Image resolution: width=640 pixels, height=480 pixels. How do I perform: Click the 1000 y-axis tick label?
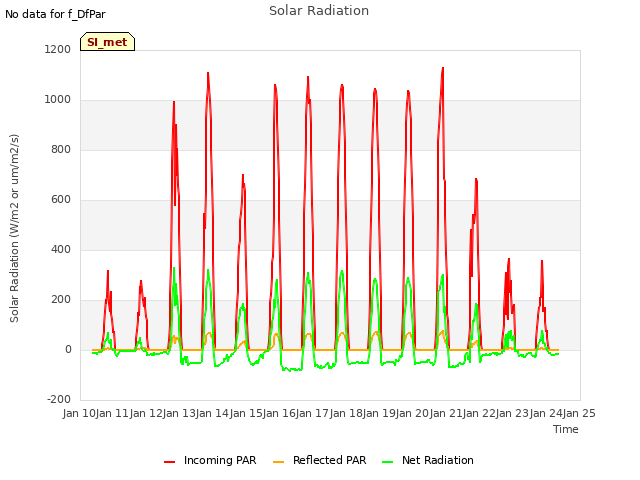click(x=58, y=100)
